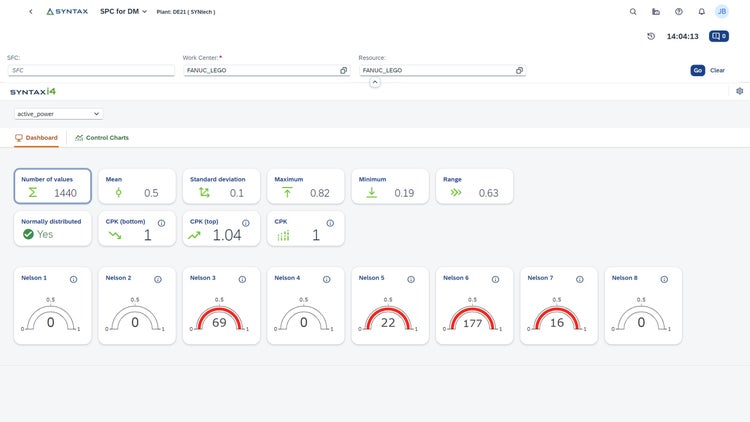Screen dimensions: 750x422
Task: Click the 14:04:13 time text
Action: click(x=683, y=36)
